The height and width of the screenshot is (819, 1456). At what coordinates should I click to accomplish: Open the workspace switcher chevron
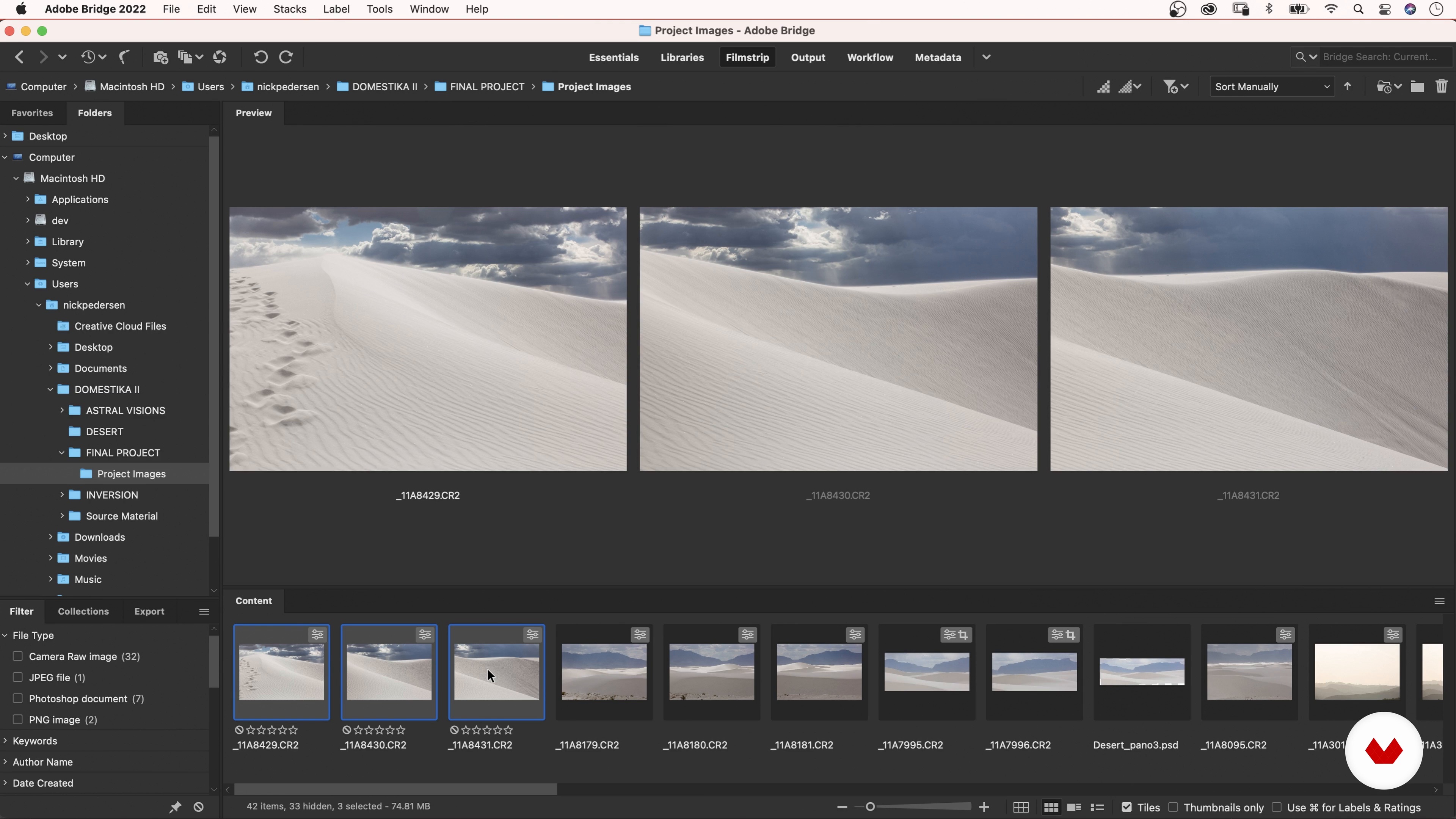(x=986, y=57)
